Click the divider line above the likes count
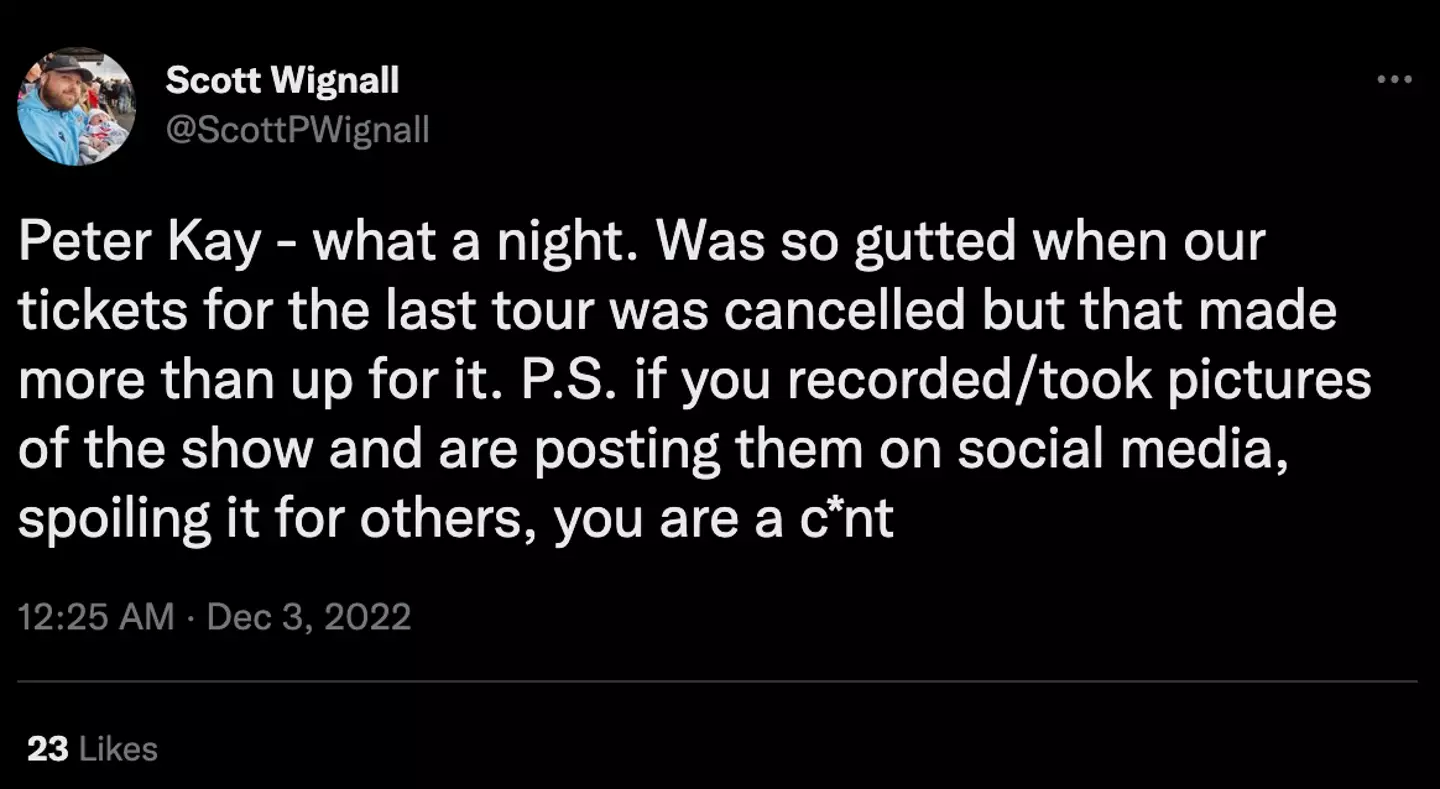The image size is (1440, 789). (718, 682)
